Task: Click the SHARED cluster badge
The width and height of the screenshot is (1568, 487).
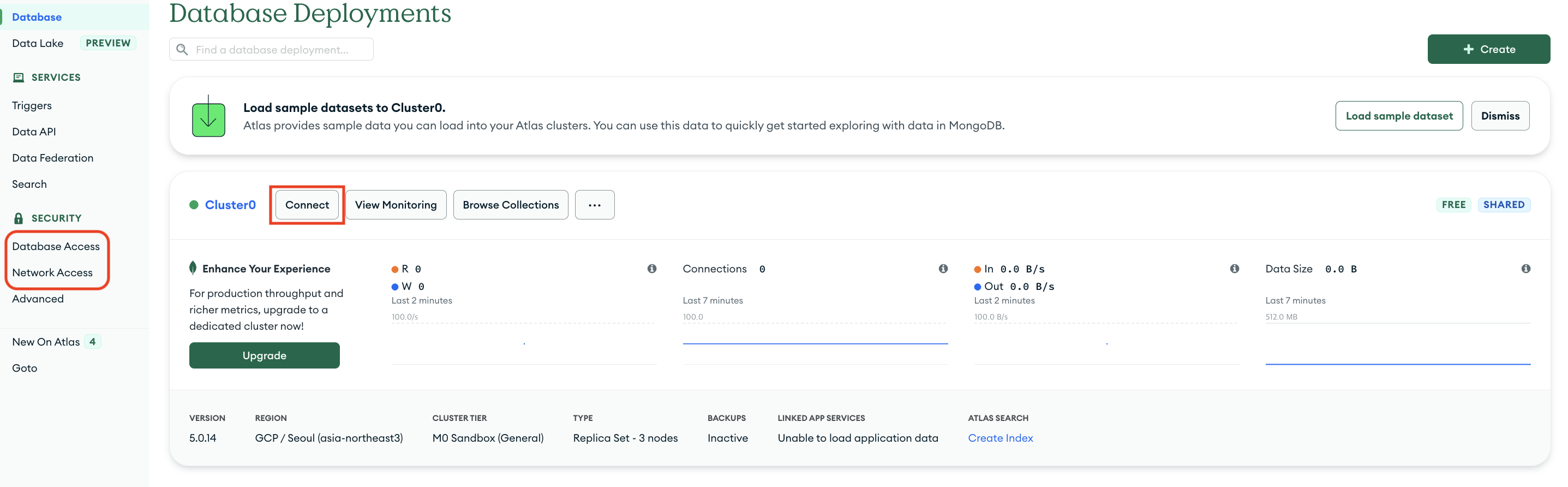Action: (1503, 205)
